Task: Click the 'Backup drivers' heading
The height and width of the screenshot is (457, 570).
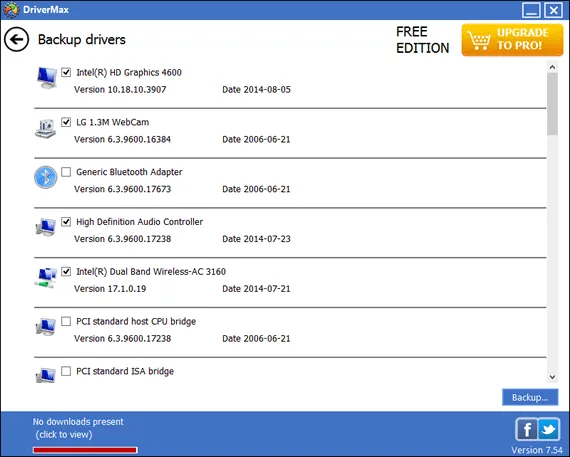Action: (81, 39)
